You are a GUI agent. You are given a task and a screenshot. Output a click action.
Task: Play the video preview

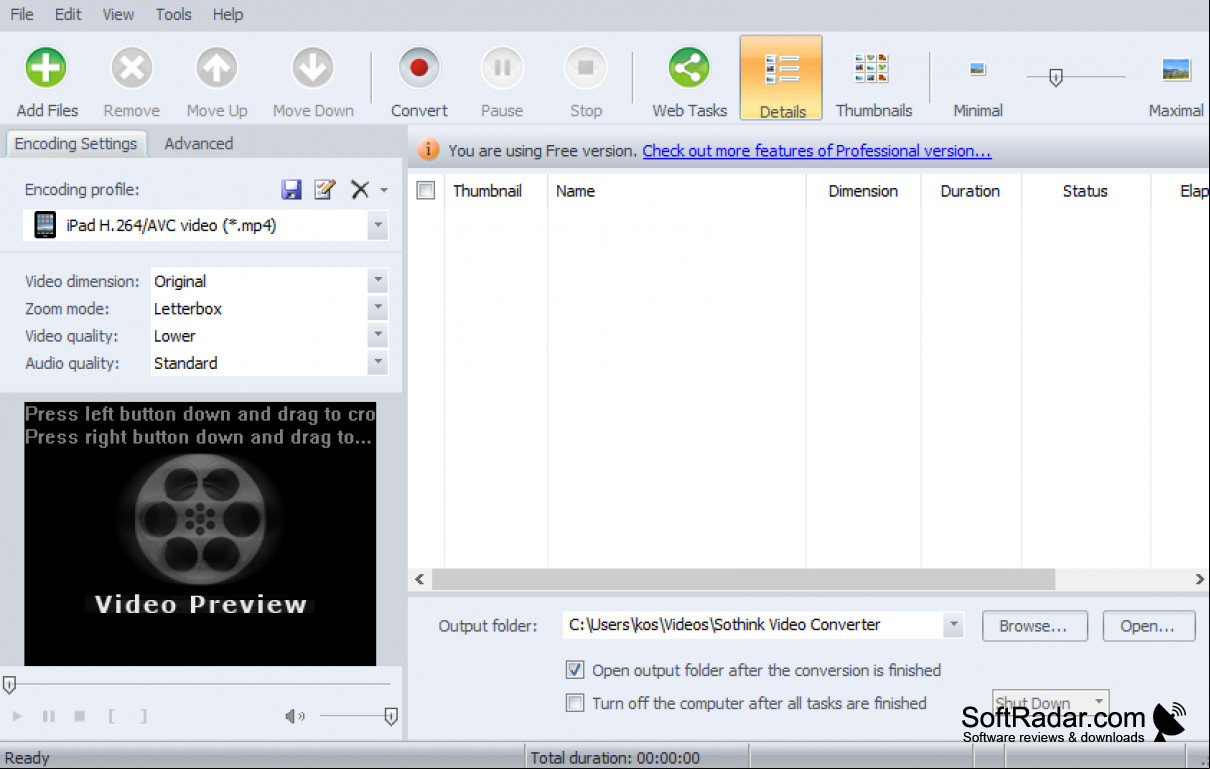point(17,716)
